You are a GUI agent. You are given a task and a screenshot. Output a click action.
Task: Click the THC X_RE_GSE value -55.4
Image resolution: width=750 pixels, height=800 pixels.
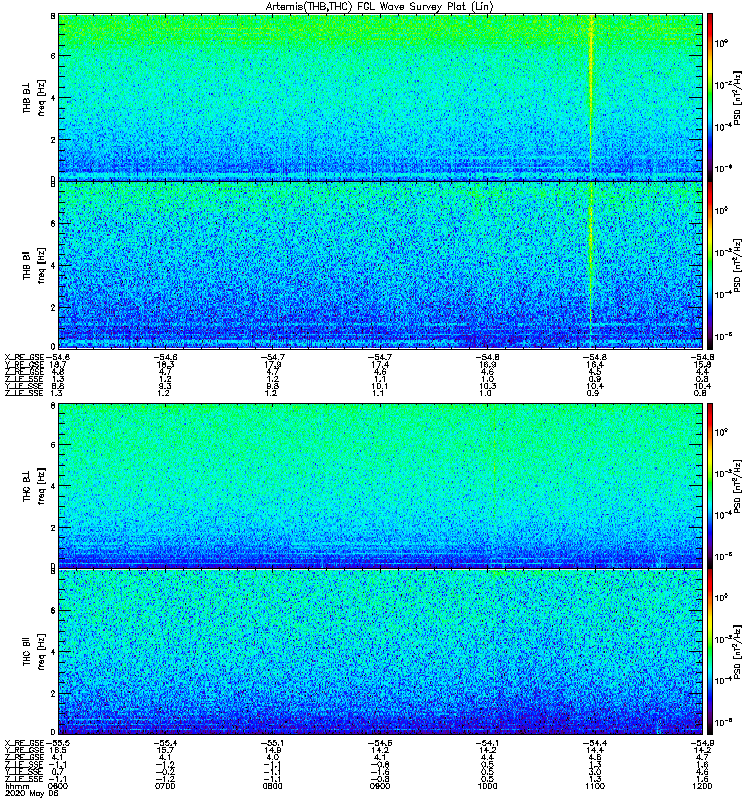click(x=165, y=743)
